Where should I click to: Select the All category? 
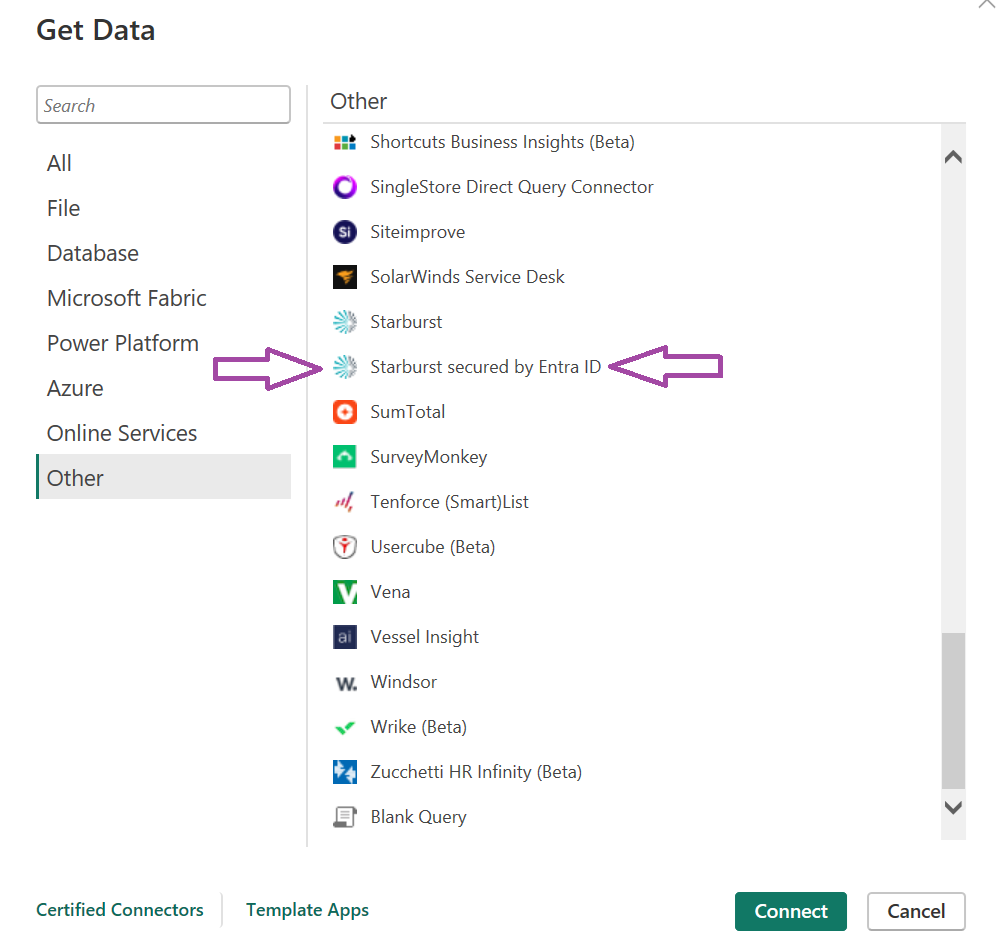[163, 163]
